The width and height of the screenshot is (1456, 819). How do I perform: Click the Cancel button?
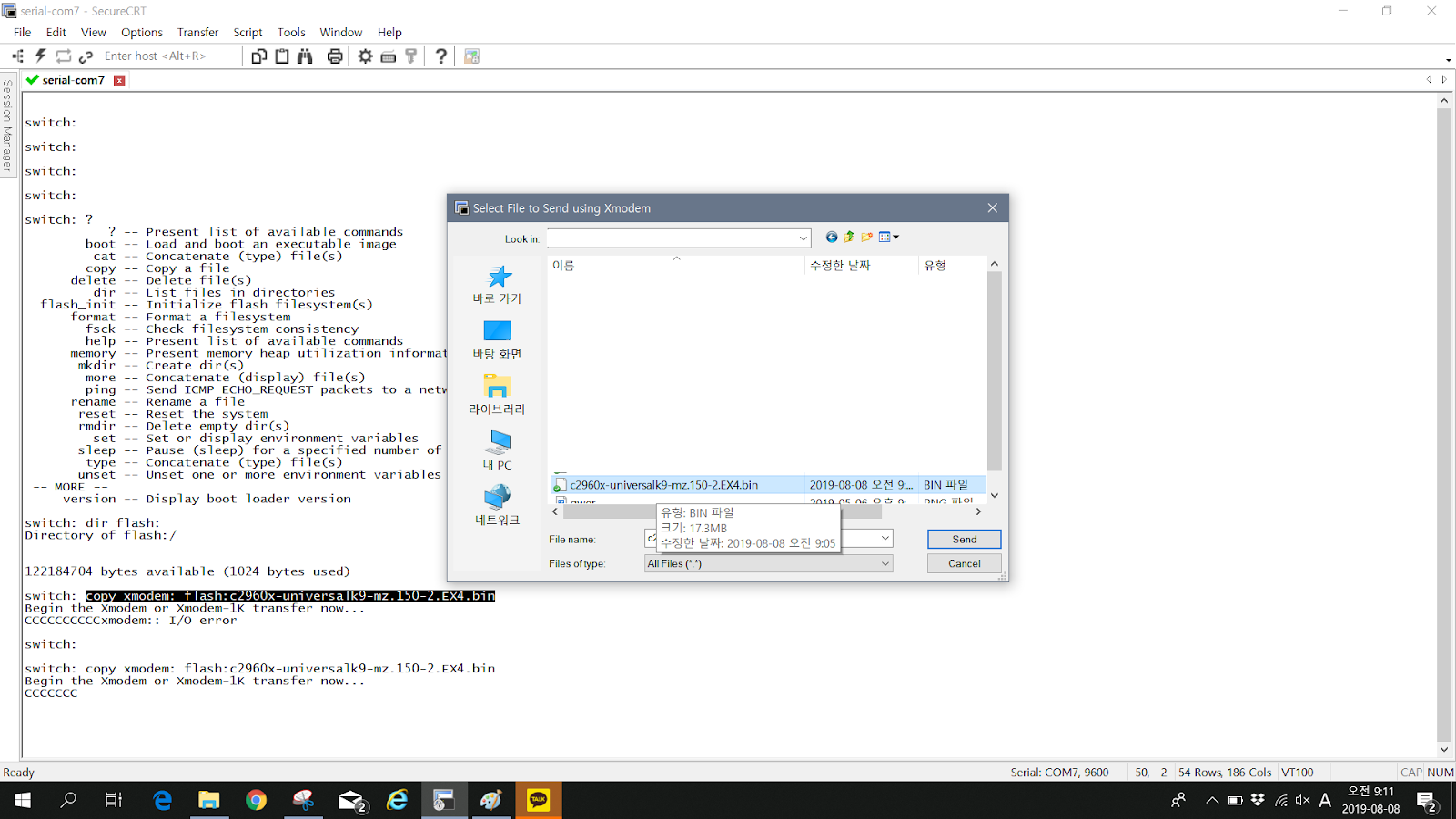(964, 562)
